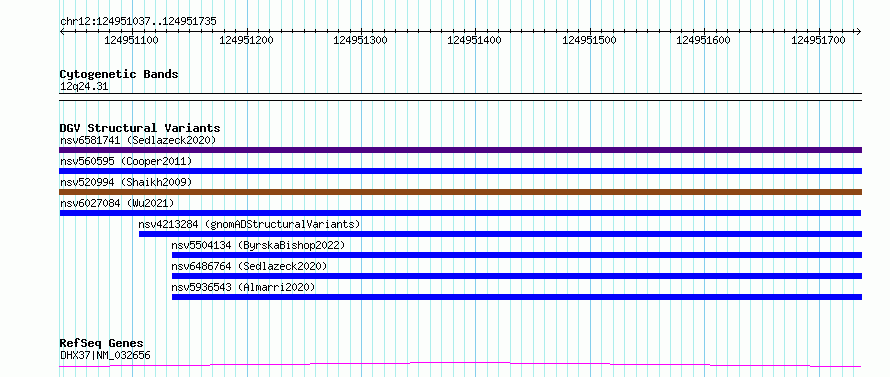Click the DHX37|NM_032656 gene label
Image resolution: width=890 pixels, height=377 pixels.
pyautogui.click(x=105, y=356)
